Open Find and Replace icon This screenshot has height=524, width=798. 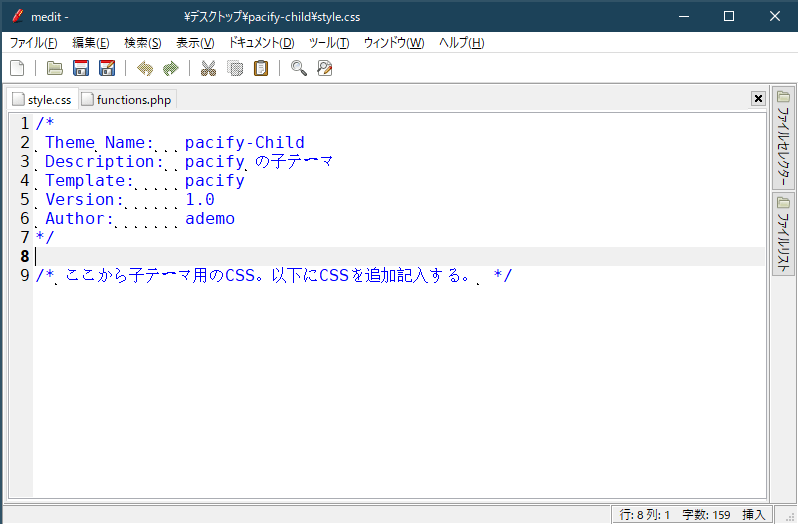click(x=325, y=68)
